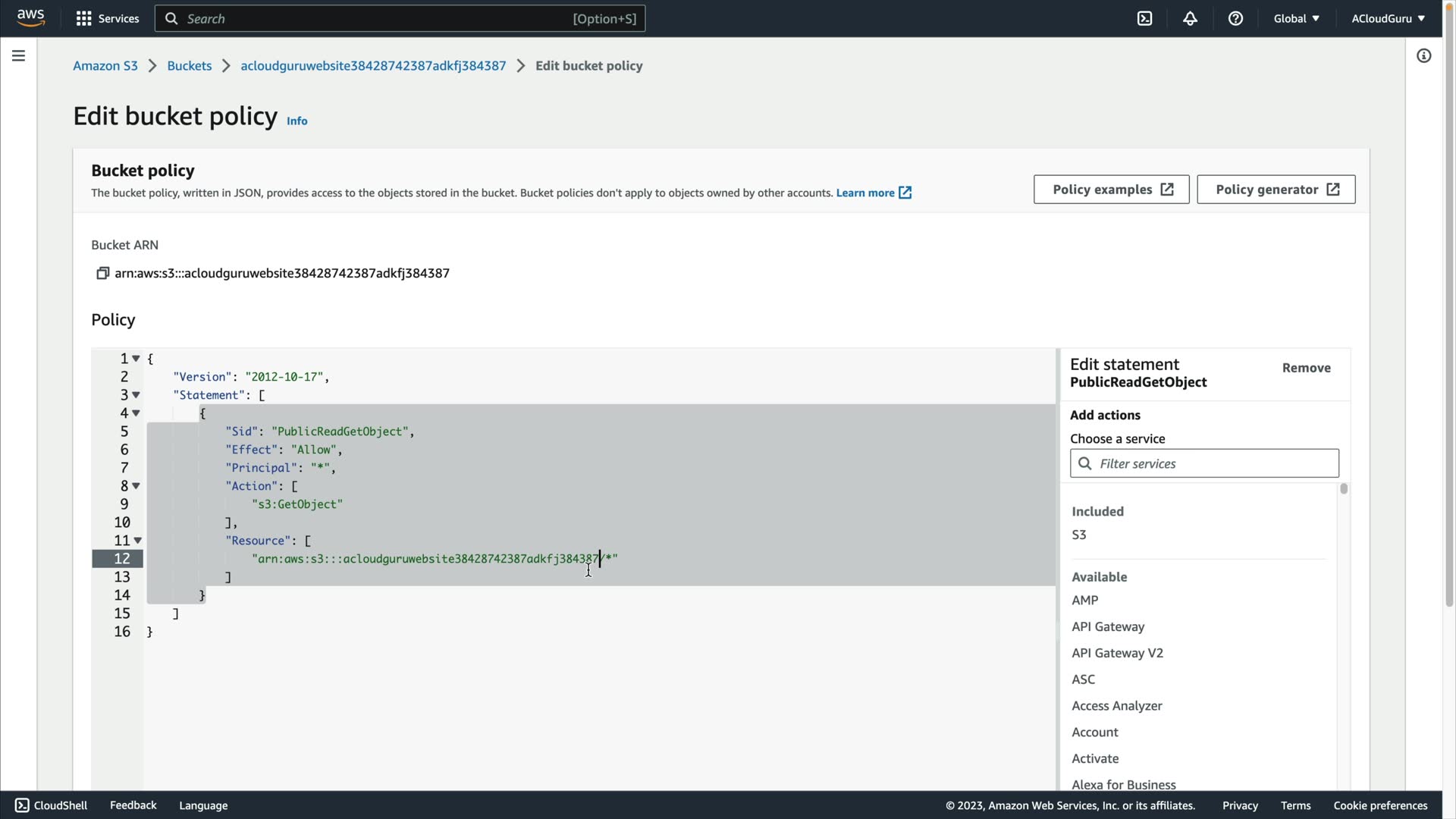Click the AWS logo home icon

30,18
